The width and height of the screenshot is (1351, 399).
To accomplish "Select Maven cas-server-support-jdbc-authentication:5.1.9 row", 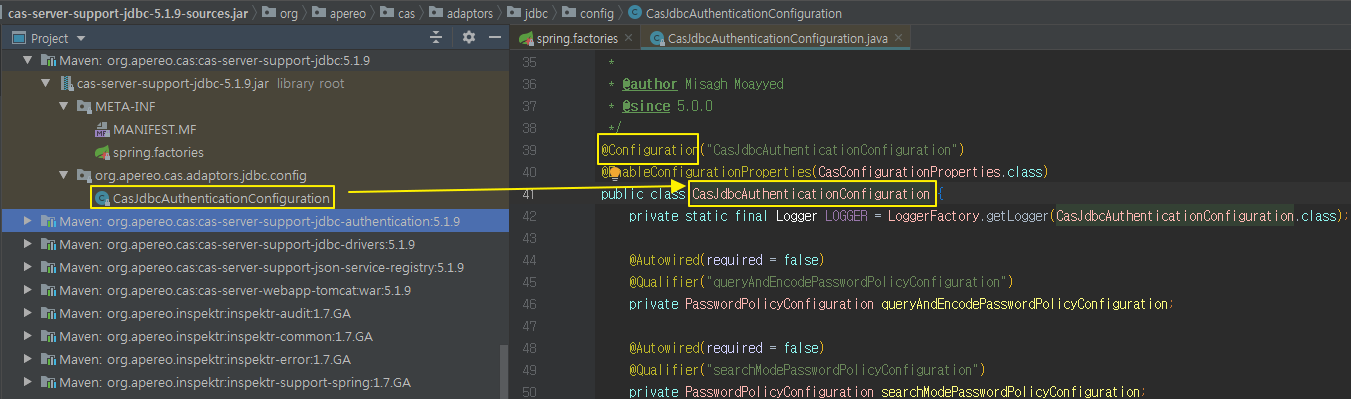I will (254, 221).
